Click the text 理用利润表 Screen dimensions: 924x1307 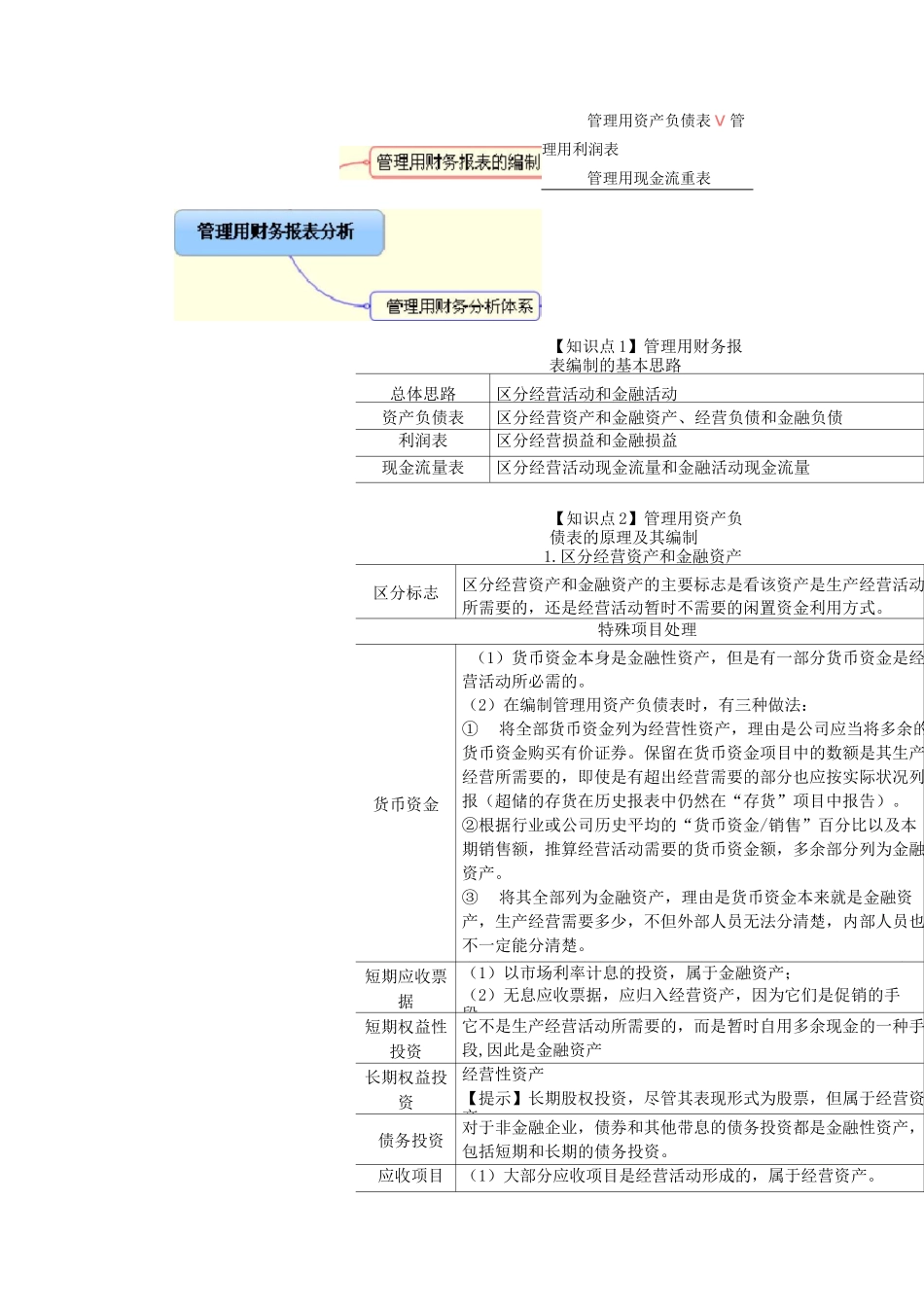[581, 149]
